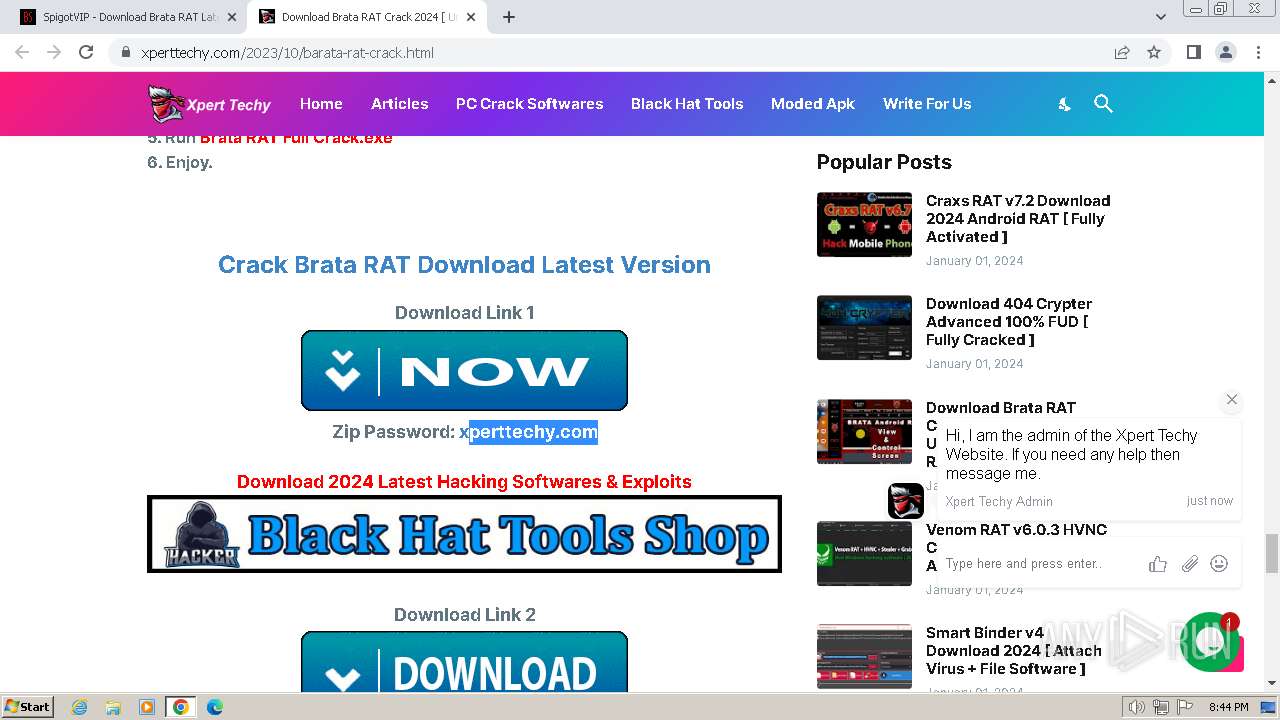Click the browser forward arrow
1280x720 pixels.
click(x=54, y=52)
